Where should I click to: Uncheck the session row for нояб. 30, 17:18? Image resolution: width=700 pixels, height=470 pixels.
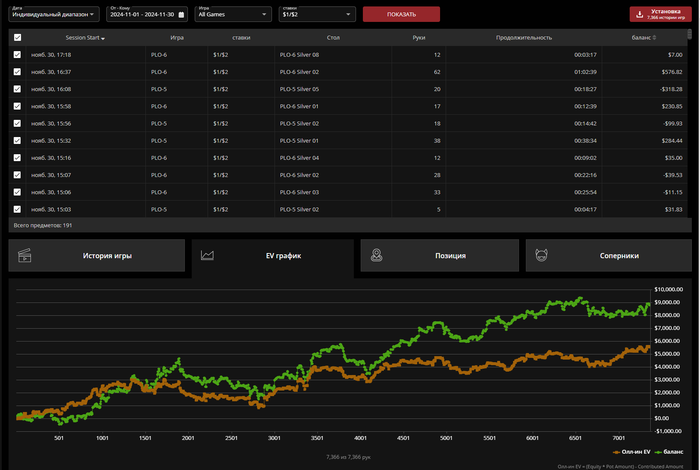pos(17,54)
